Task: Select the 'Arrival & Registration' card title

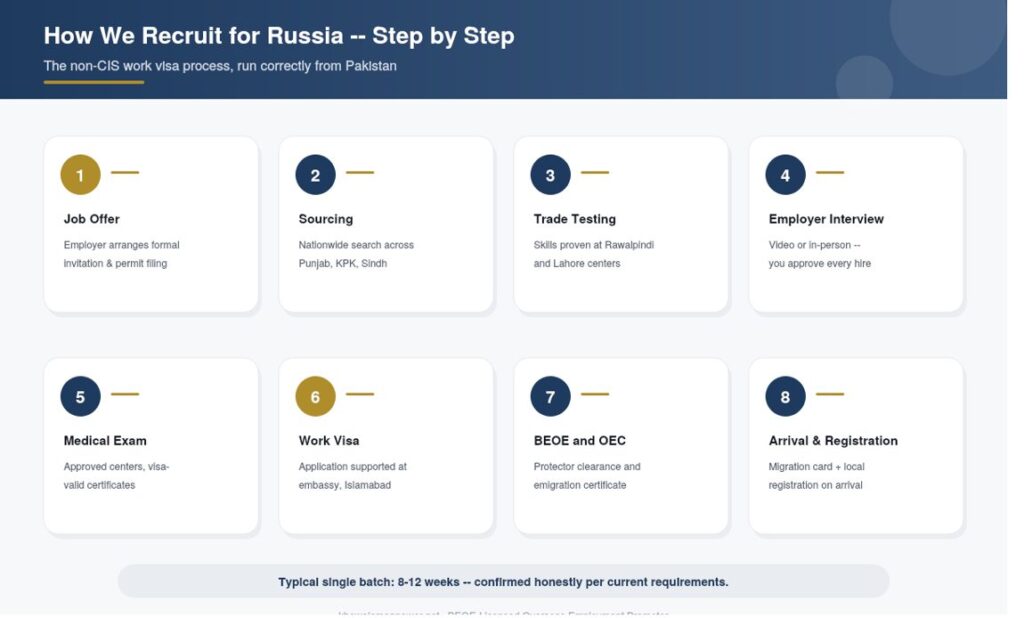Action: (833, 440)
